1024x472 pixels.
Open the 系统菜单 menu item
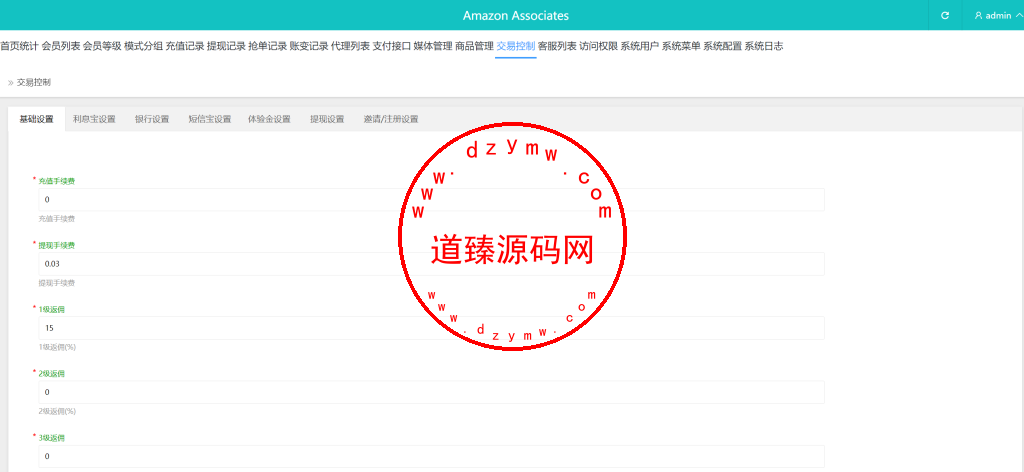pyautogui.click(x=681, y=46)
